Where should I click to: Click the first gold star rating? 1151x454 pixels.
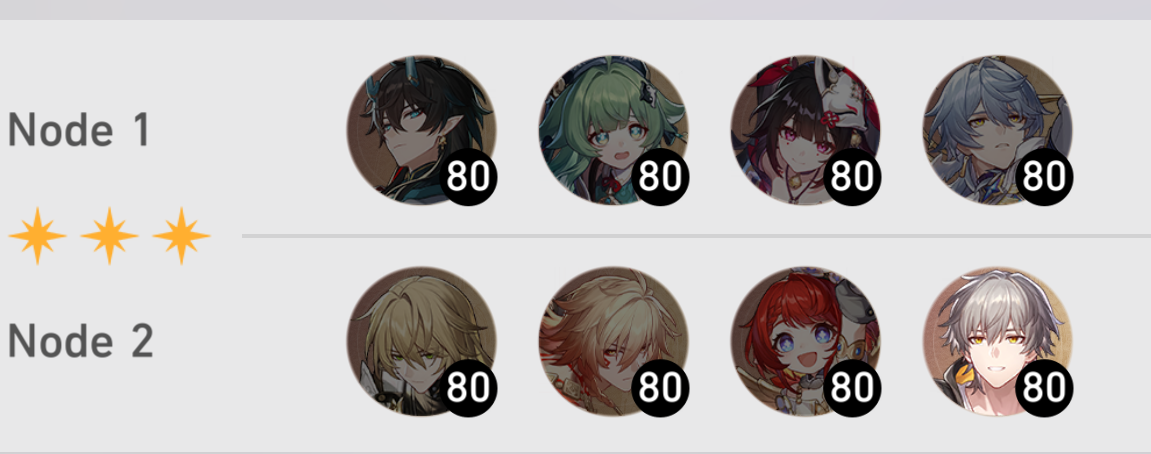click(x=37, y=236)
